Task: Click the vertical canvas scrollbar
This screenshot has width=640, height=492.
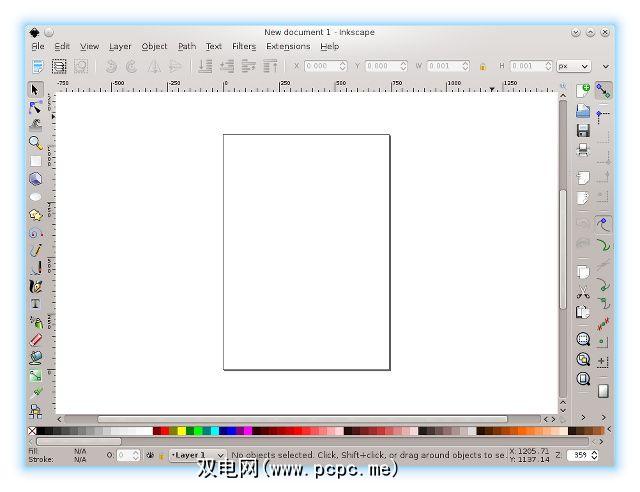Action: point(563,249)
